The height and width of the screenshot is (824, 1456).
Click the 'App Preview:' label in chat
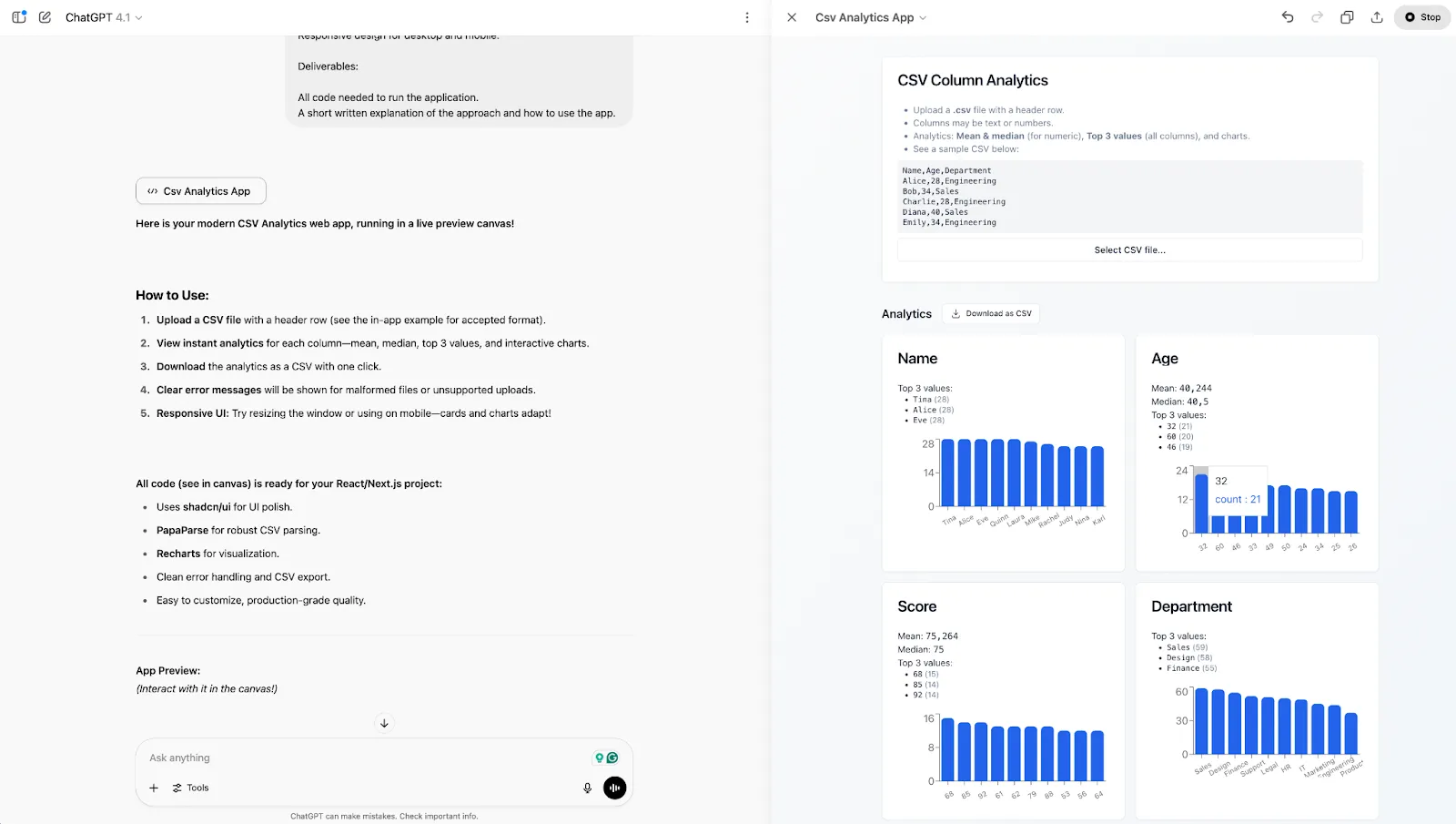(168, 671)
